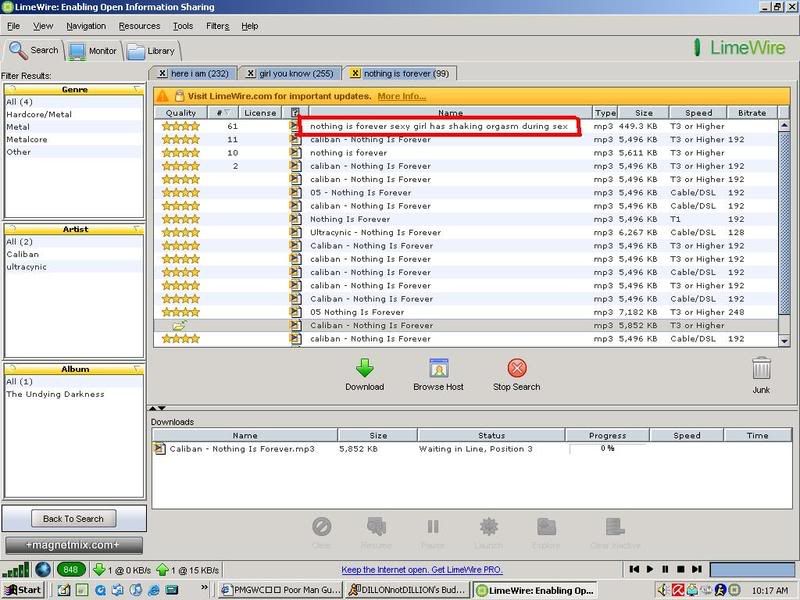This screenshot has width=800, height=600.
Task: Select the 'girl you know (255)' search tab
Action: click(296, 73)
